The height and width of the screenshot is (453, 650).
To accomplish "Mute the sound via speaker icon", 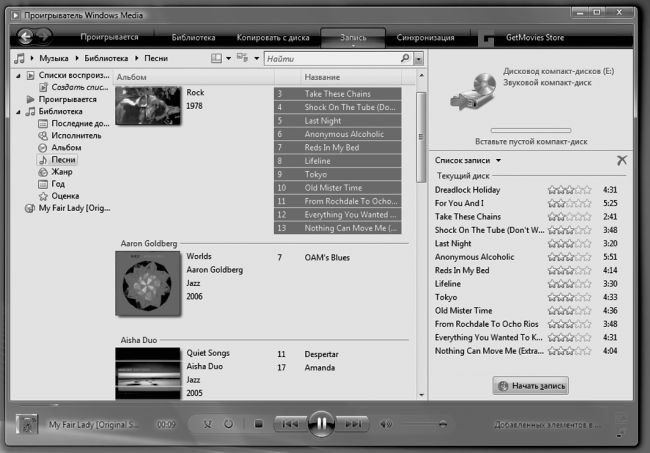I will 386,424.
